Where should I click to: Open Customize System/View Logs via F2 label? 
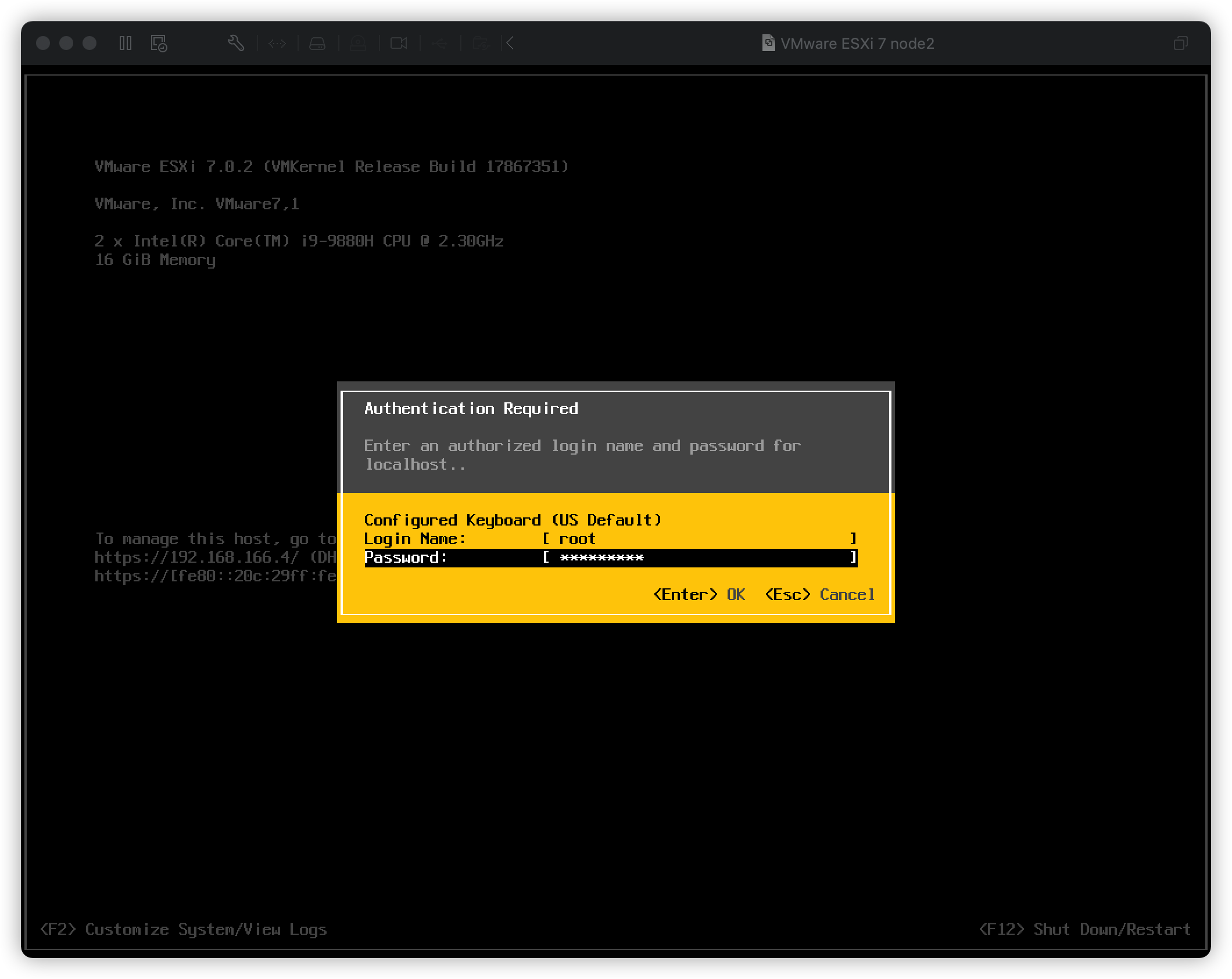click(x=182, y=930)
